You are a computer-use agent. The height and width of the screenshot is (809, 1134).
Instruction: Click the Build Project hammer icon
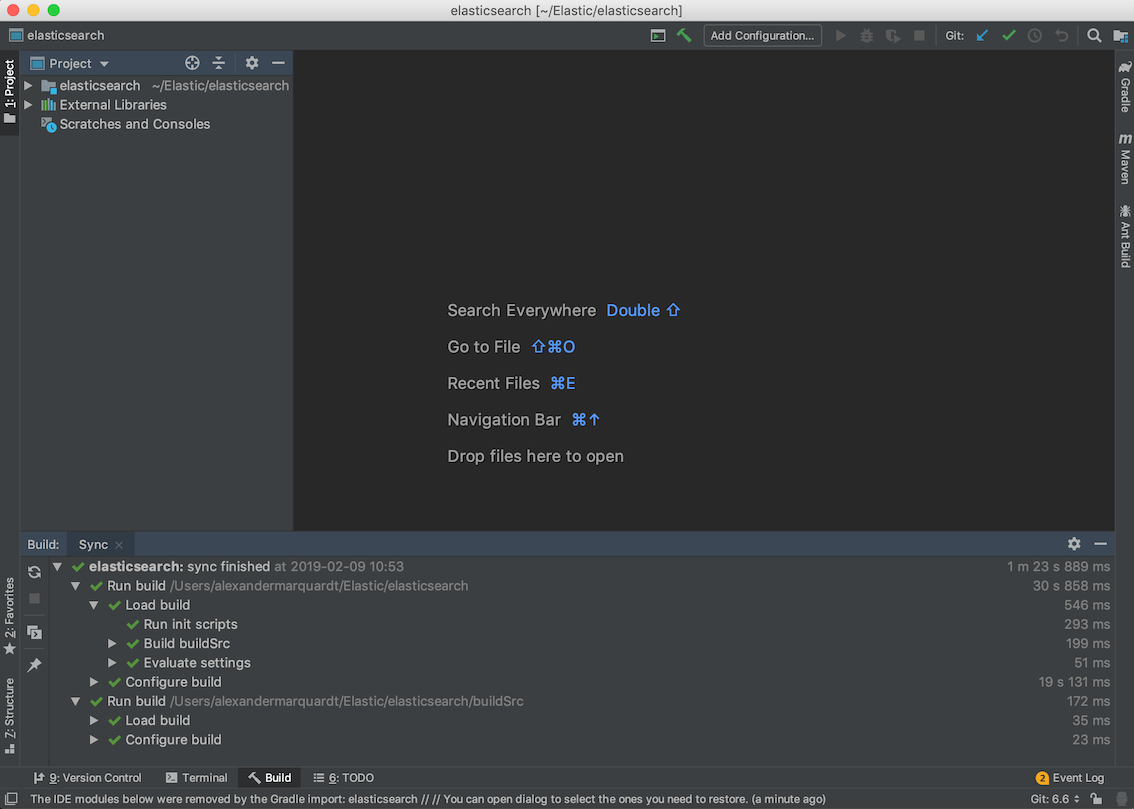683,35
